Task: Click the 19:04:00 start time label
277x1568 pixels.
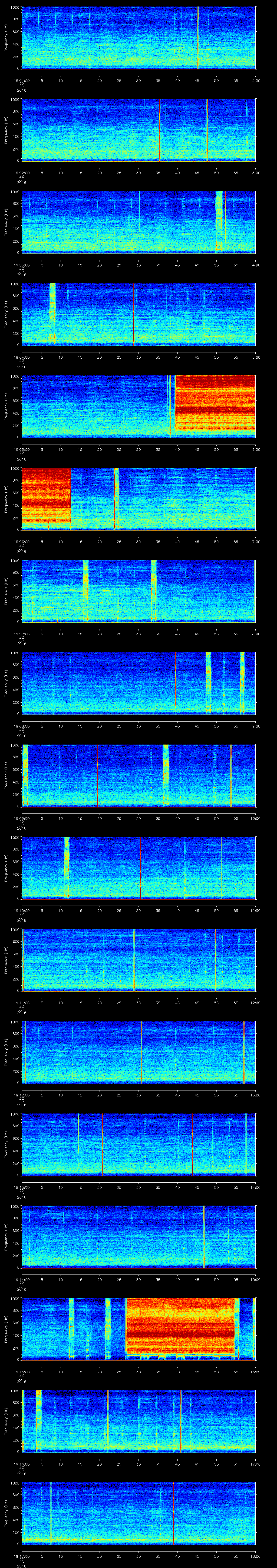Action: coord(21,357)
